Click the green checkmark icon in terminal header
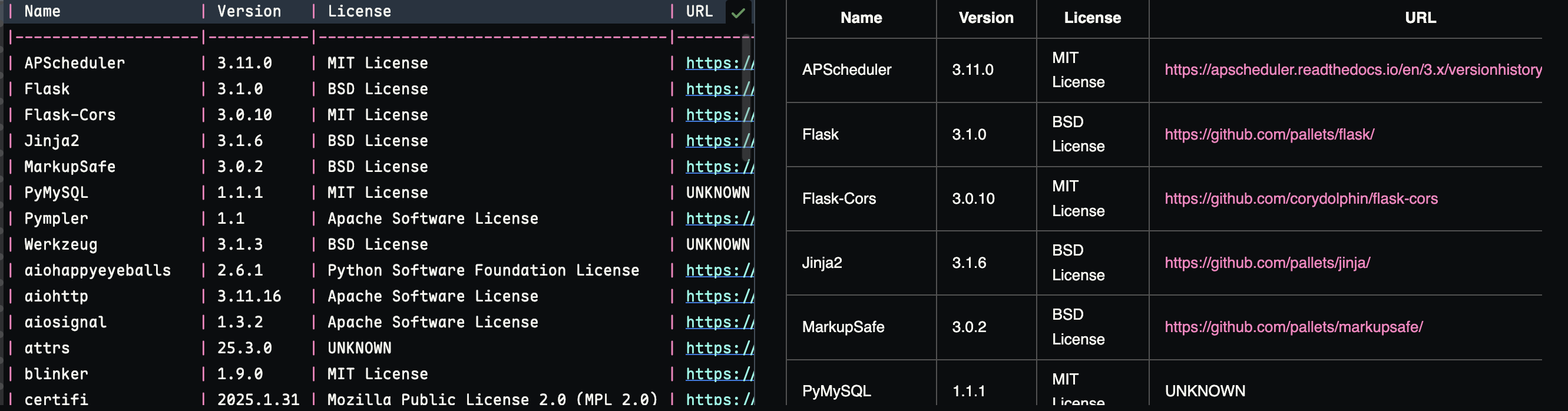This screenshot has height=411, width=1568. [x=738, y=13]
